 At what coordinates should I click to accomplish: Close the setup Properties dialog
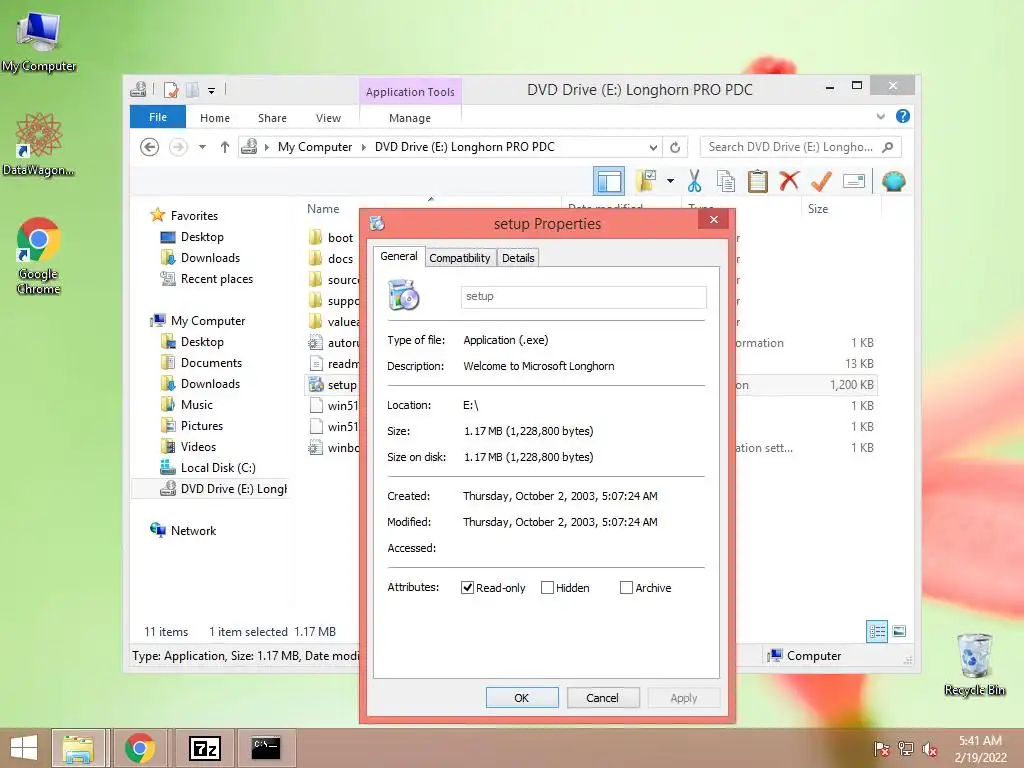714,219
